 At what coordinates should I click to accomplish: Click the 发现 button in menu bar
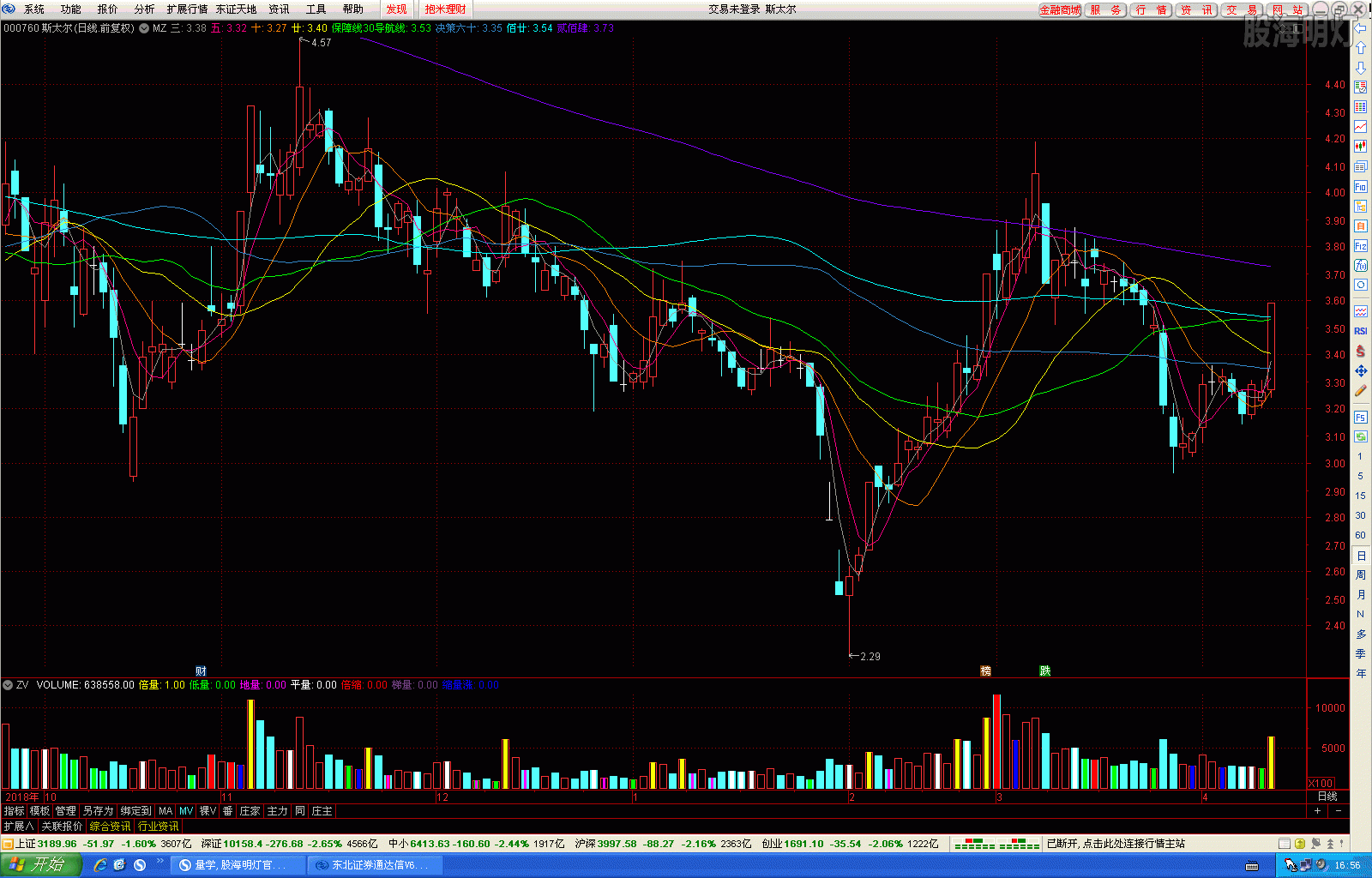pos(396,9)
